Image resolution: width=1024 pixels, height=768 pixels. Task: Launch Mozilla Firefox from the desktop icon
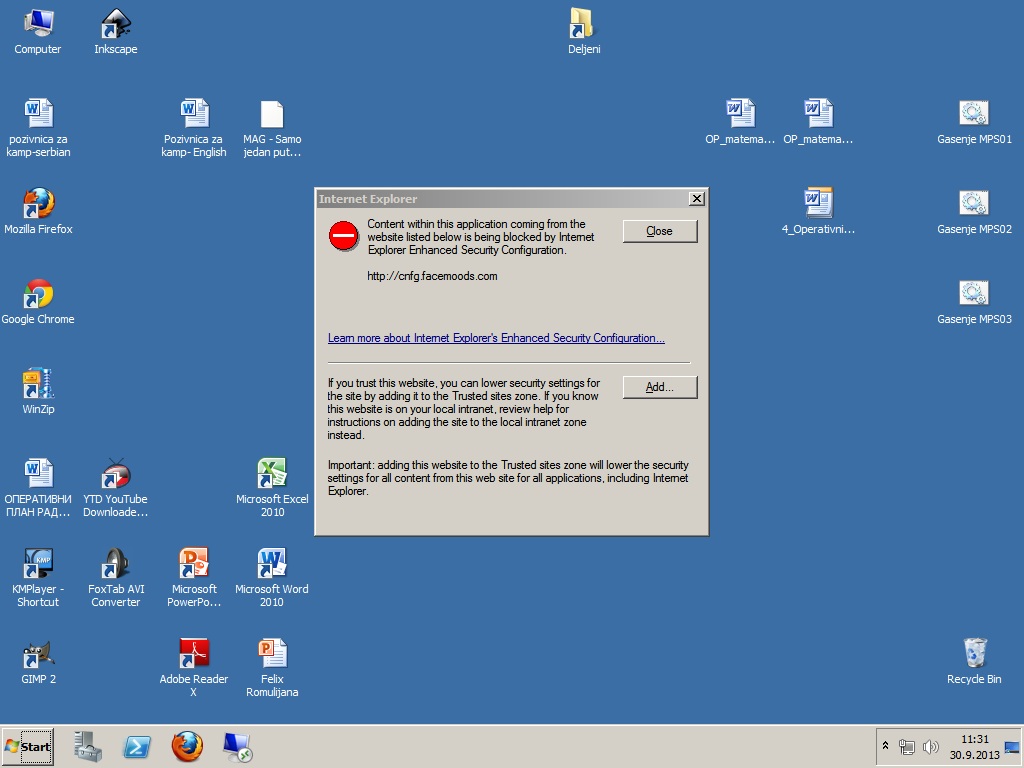tap(38, 204)
